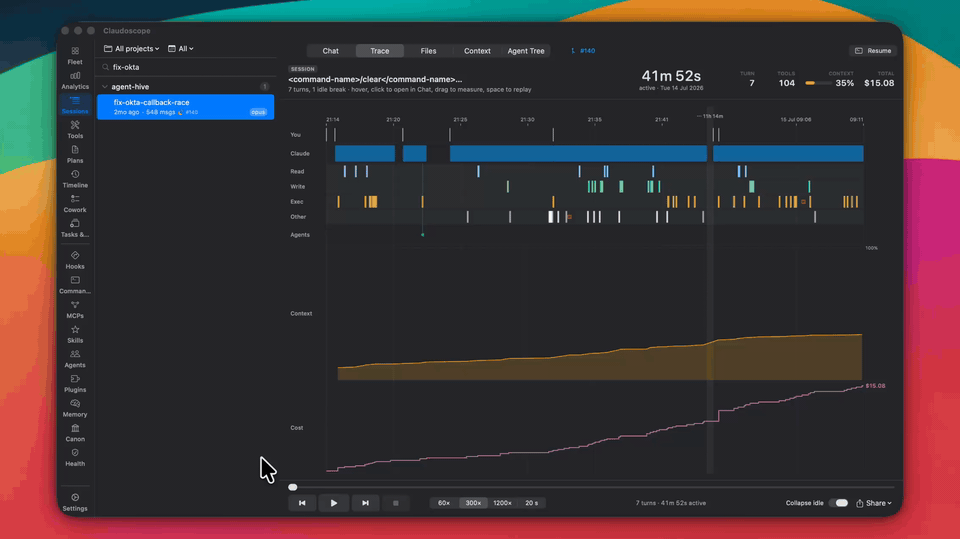Open the Canon section

pyautogui.click(x=75, y=432)
